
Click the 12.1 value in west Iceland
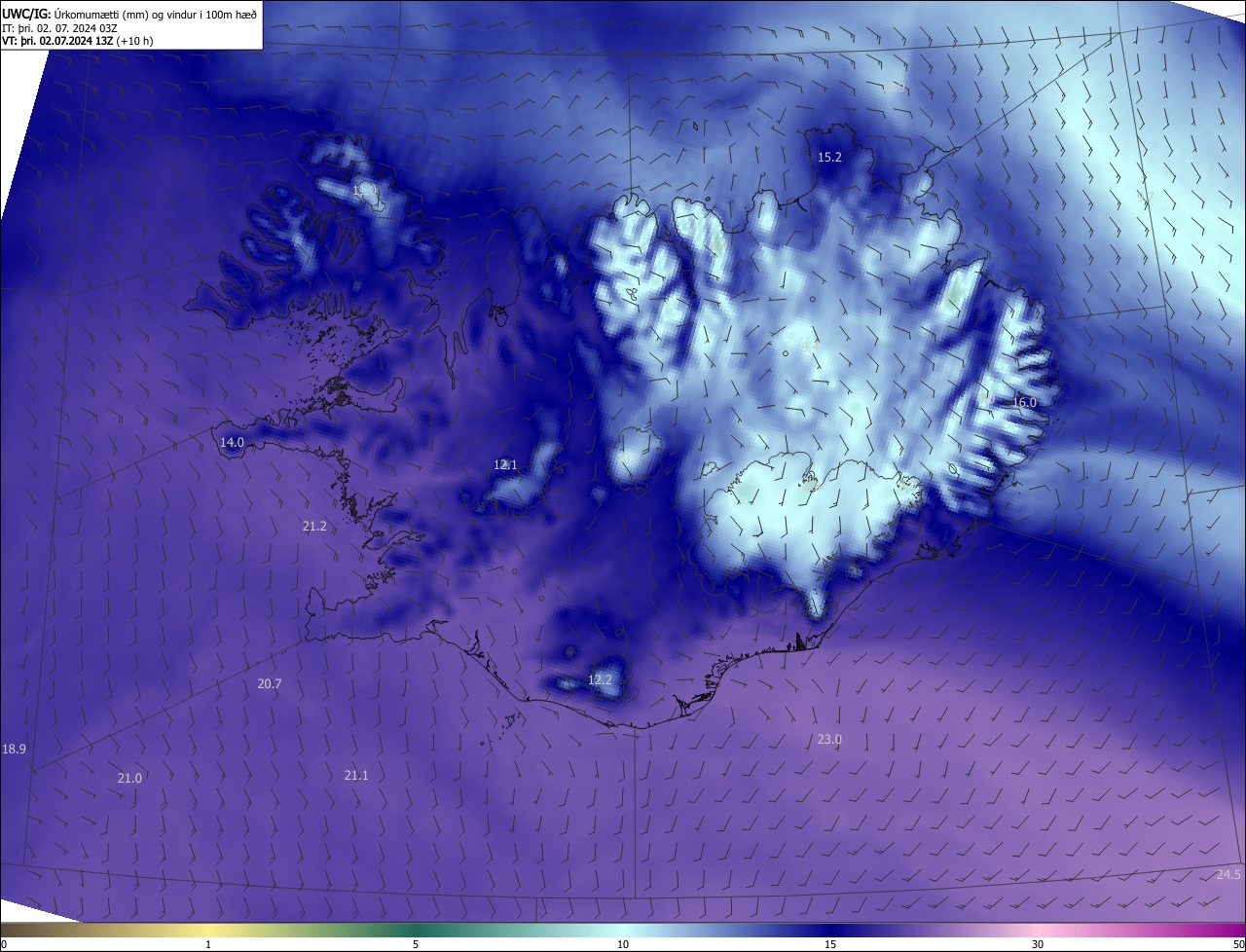click(505, 465)
